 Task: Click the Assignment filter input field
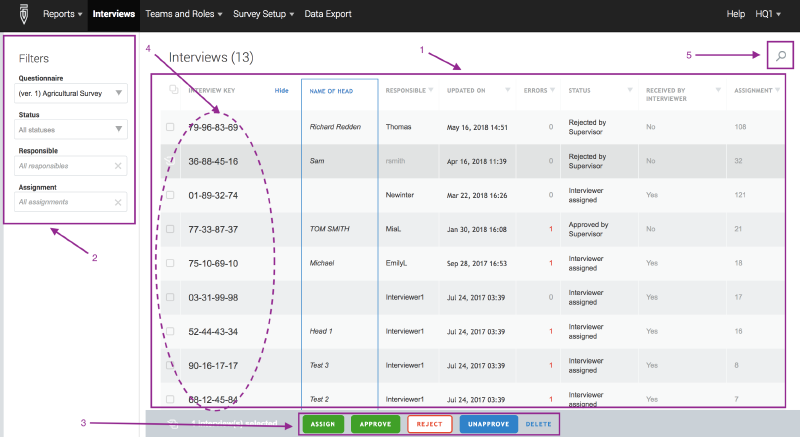coord(62,202)
